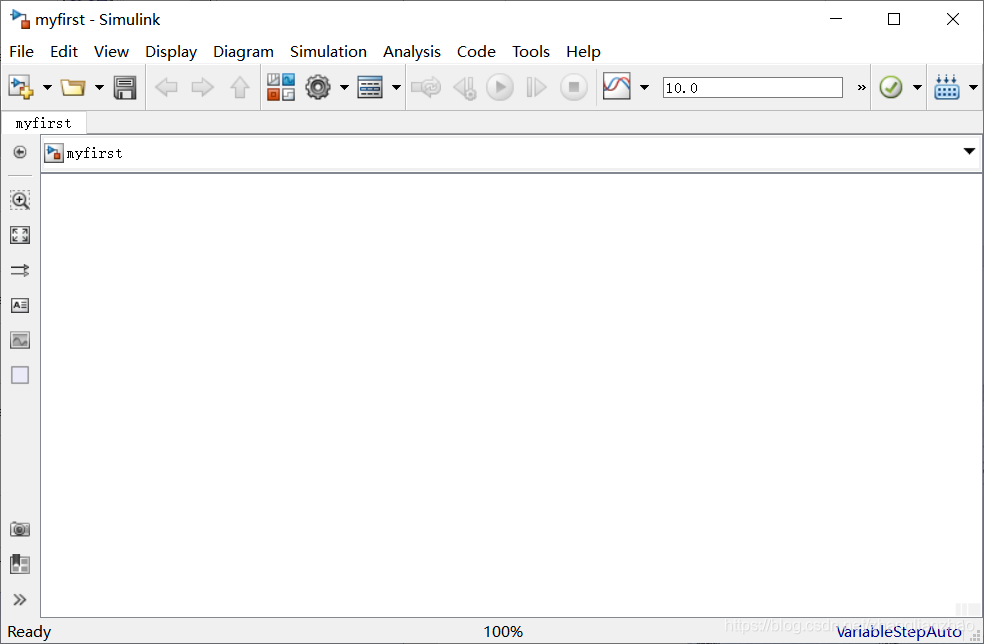Open the View menu
This screenshot has width=984, height=644.
click(112, 51)
